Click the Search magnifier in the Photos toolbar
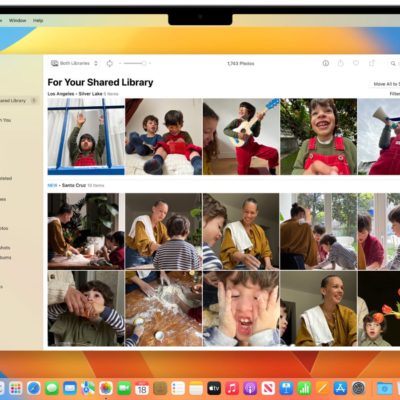 click(393, 63)
